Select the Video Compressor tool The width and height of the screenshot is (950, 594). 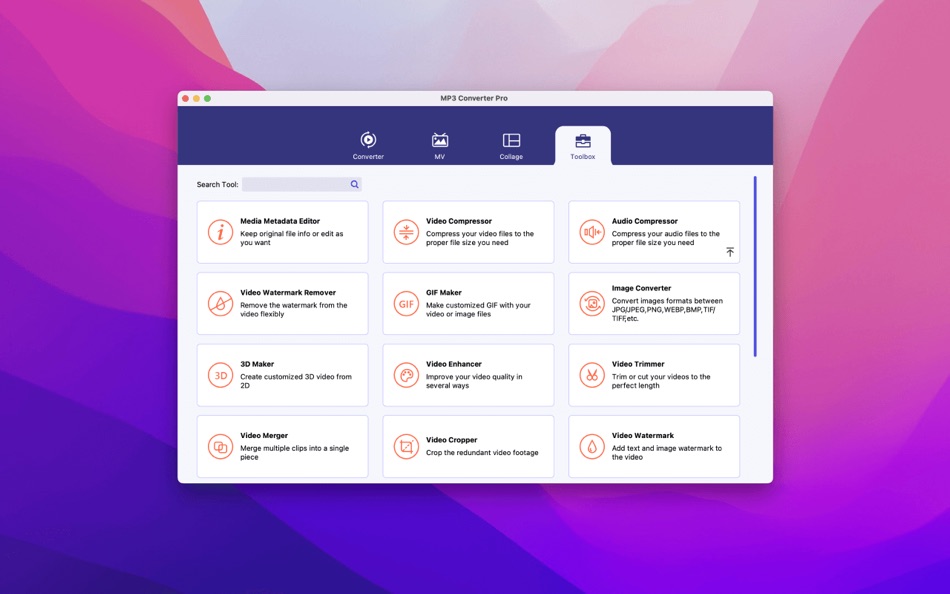click(468, 231)
